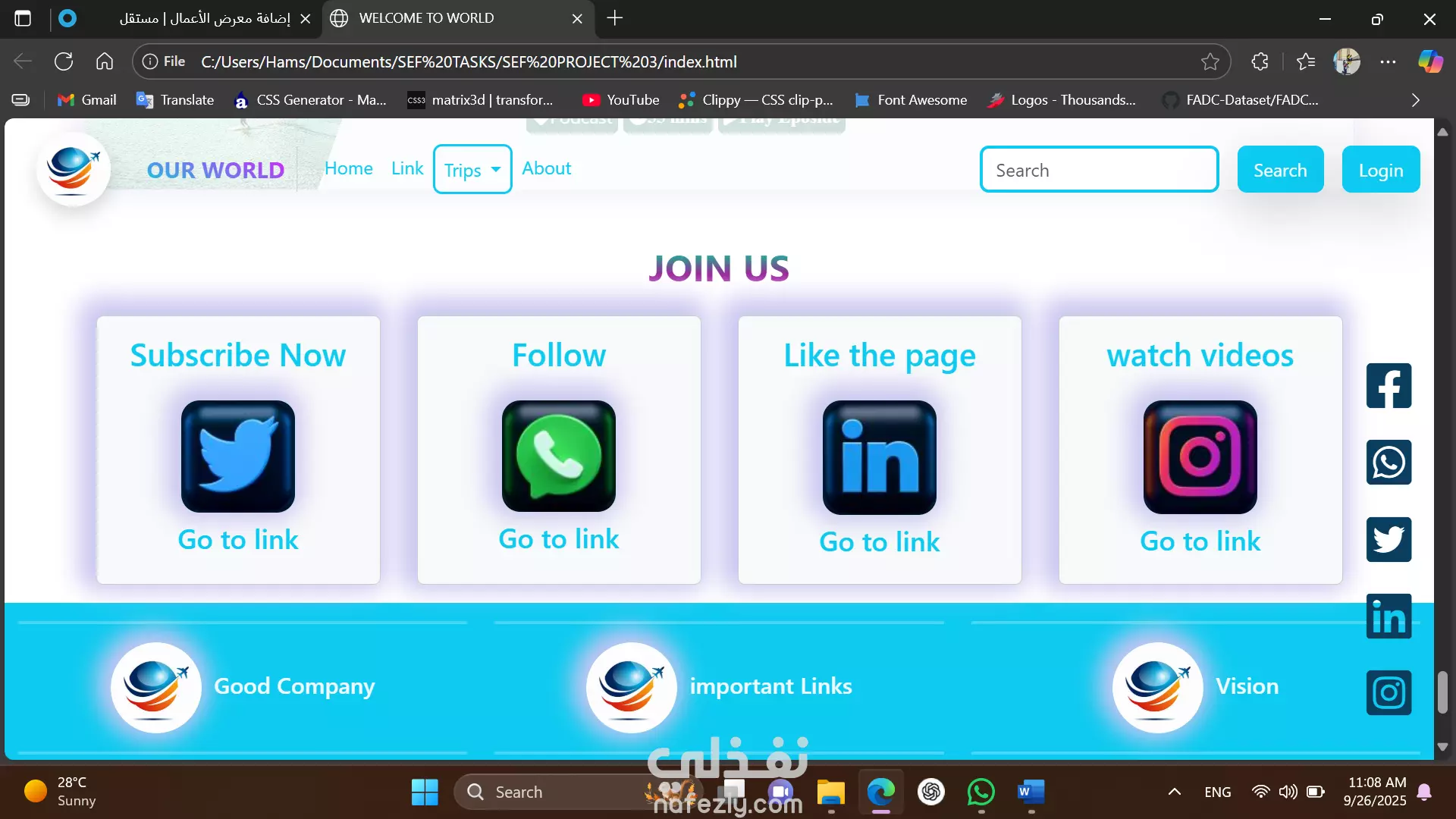This screenshot has height=819, width=1456.
Task: Open the About nav link
Action: [546, 168]
